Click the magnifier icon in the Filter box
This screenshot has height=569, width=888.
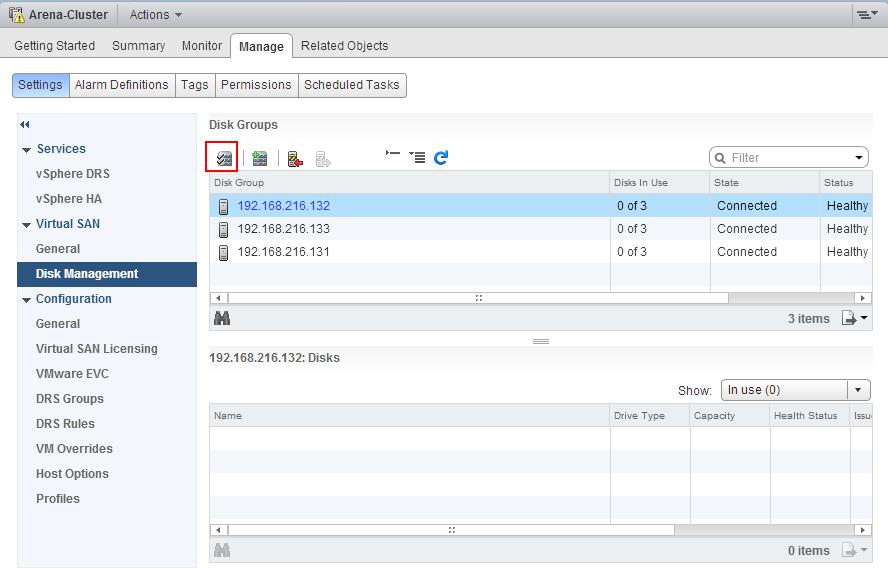720,158
